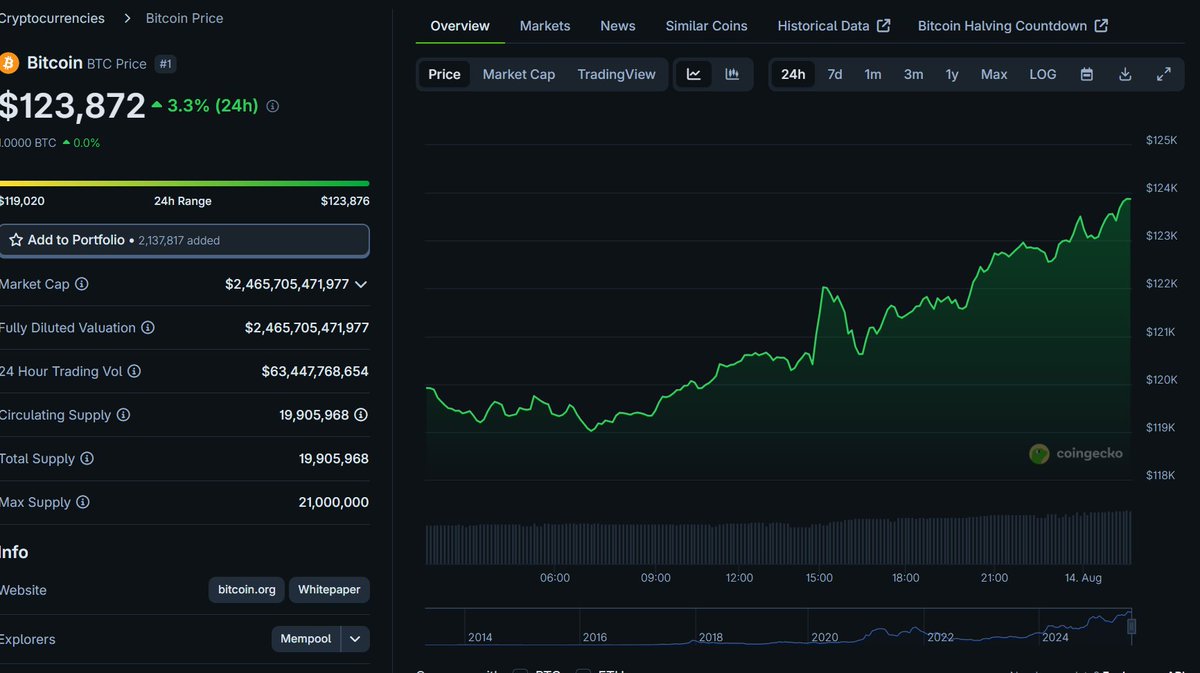The height and width of the screenshot is (673, 1200).
Task: Click the $2,465,705,471,977 Market Cap value
Action: (287, 284)
